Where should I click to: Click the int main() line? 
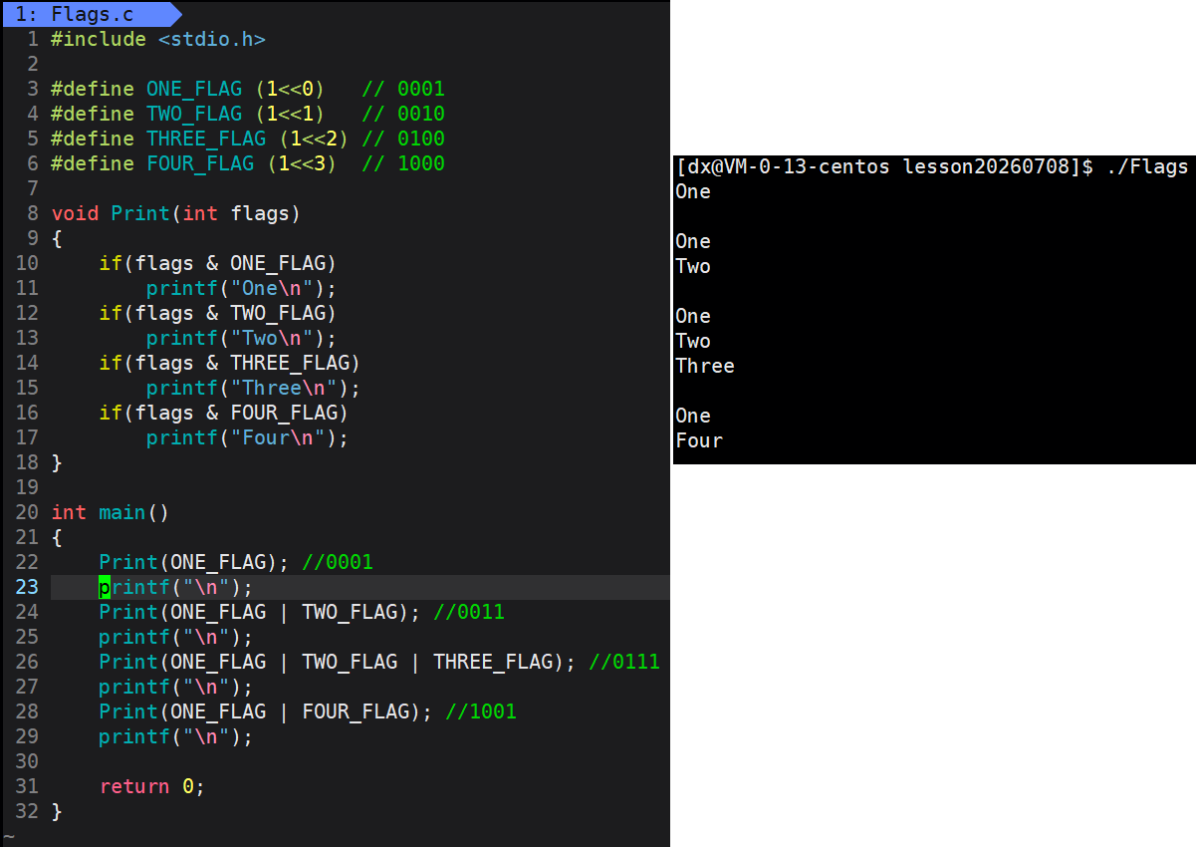(x=110, y=512)
